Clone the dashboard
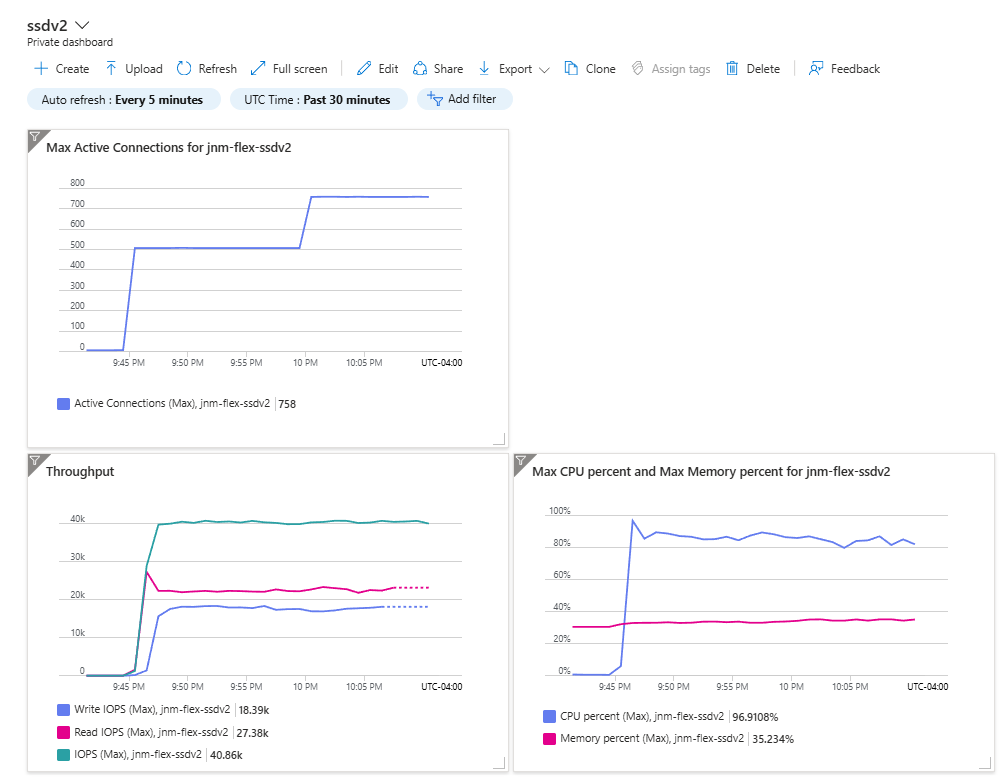The width and height of the screenshot is (1001, 783). tap(590, 69)
